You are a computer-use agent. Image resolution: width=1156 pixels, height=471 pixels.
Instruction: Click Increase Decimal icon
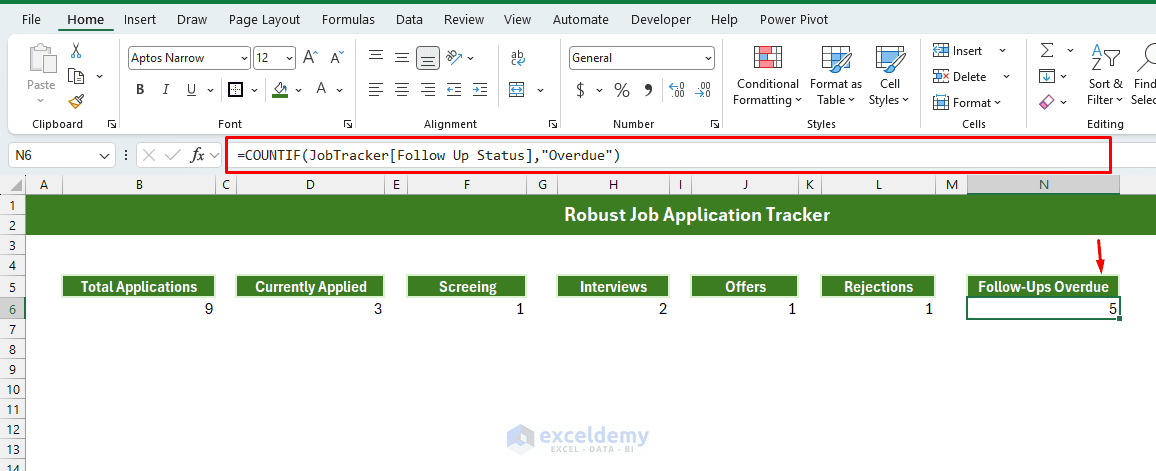click(x=677, y=90)
